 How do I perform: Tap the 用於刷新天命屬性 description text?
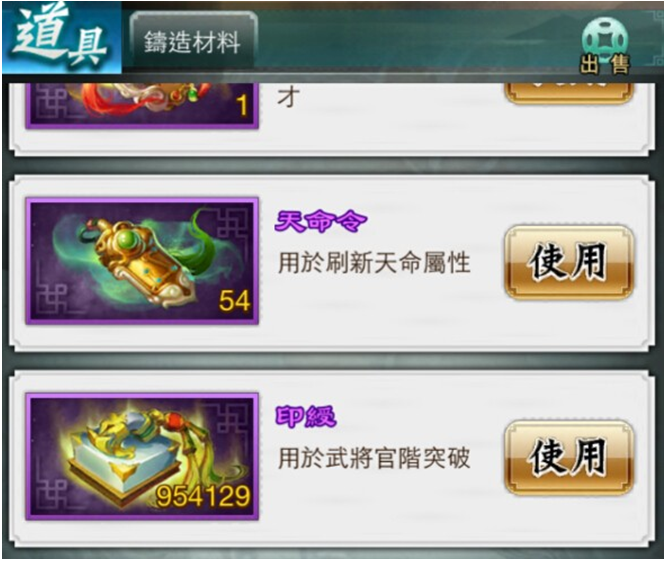pyautogui.click(x=374, y=262)
